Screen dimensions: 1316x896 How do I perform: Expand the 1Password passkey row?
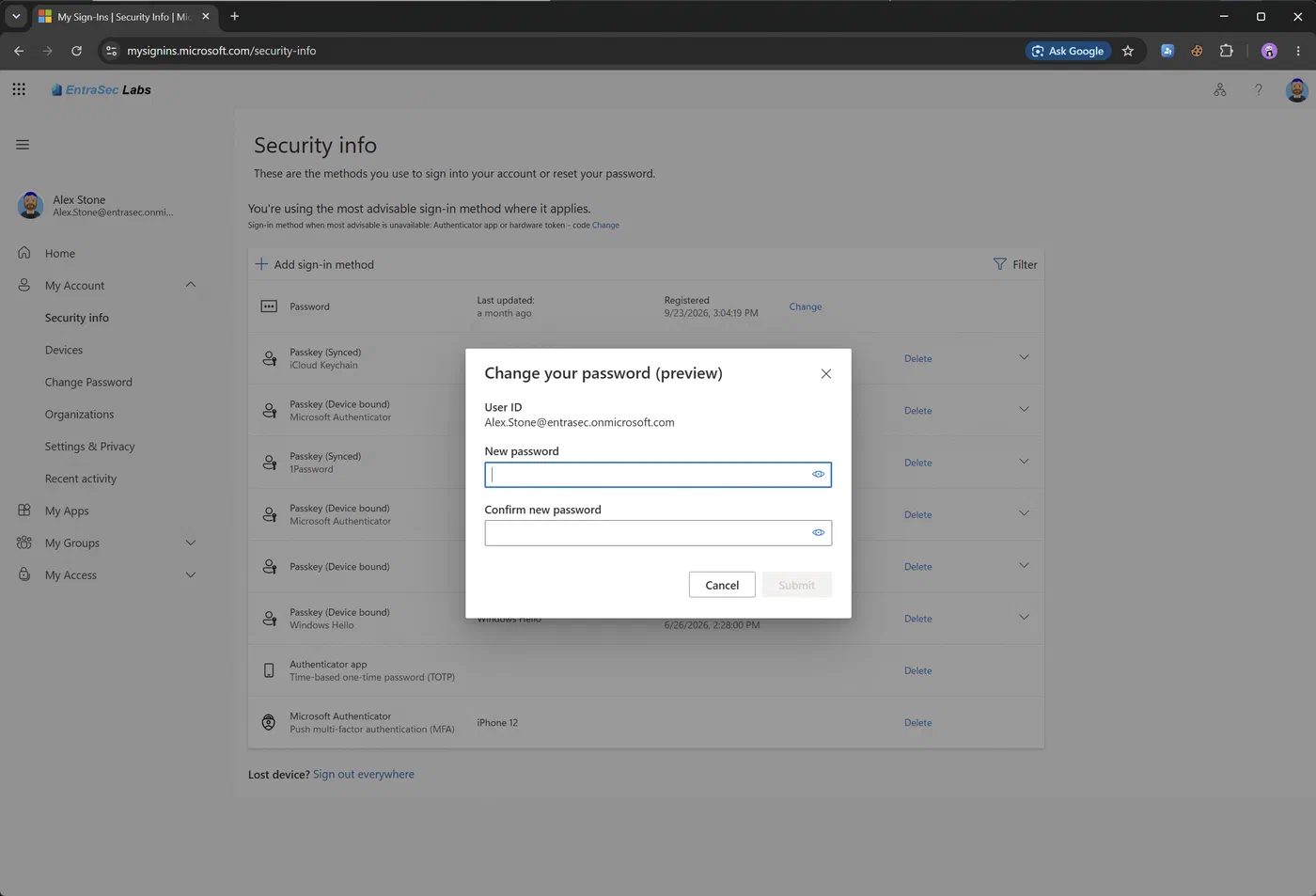(x=1024, y=462)
